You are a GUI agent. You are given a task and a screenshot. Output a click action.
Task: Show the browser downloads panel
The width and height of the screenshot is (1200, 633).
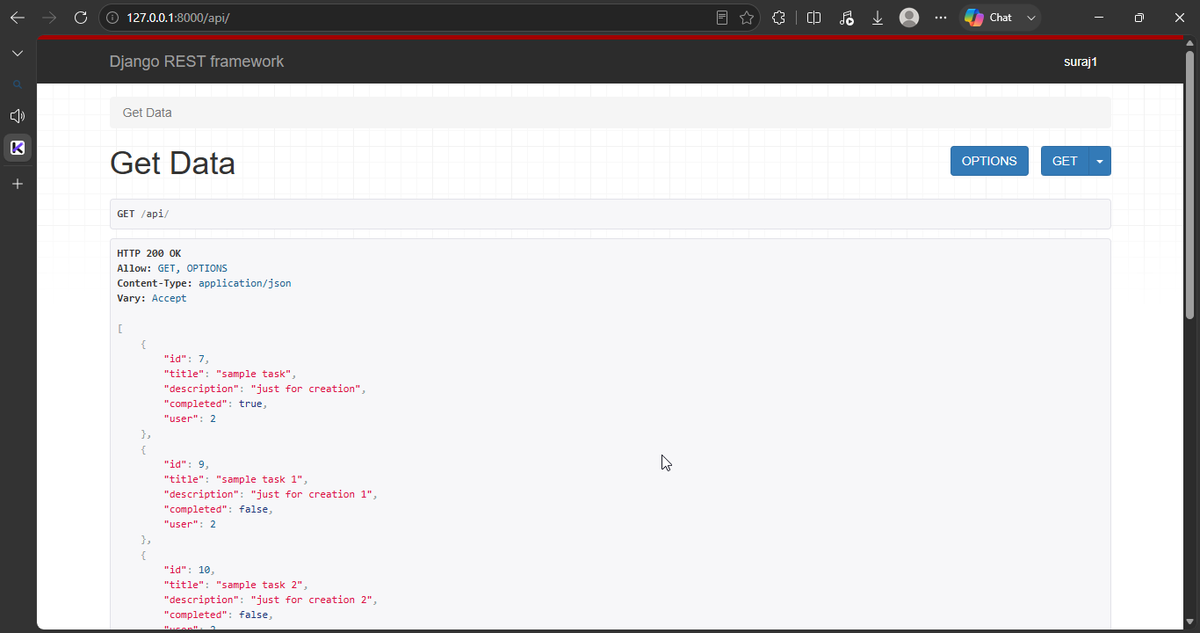point(877,18)
